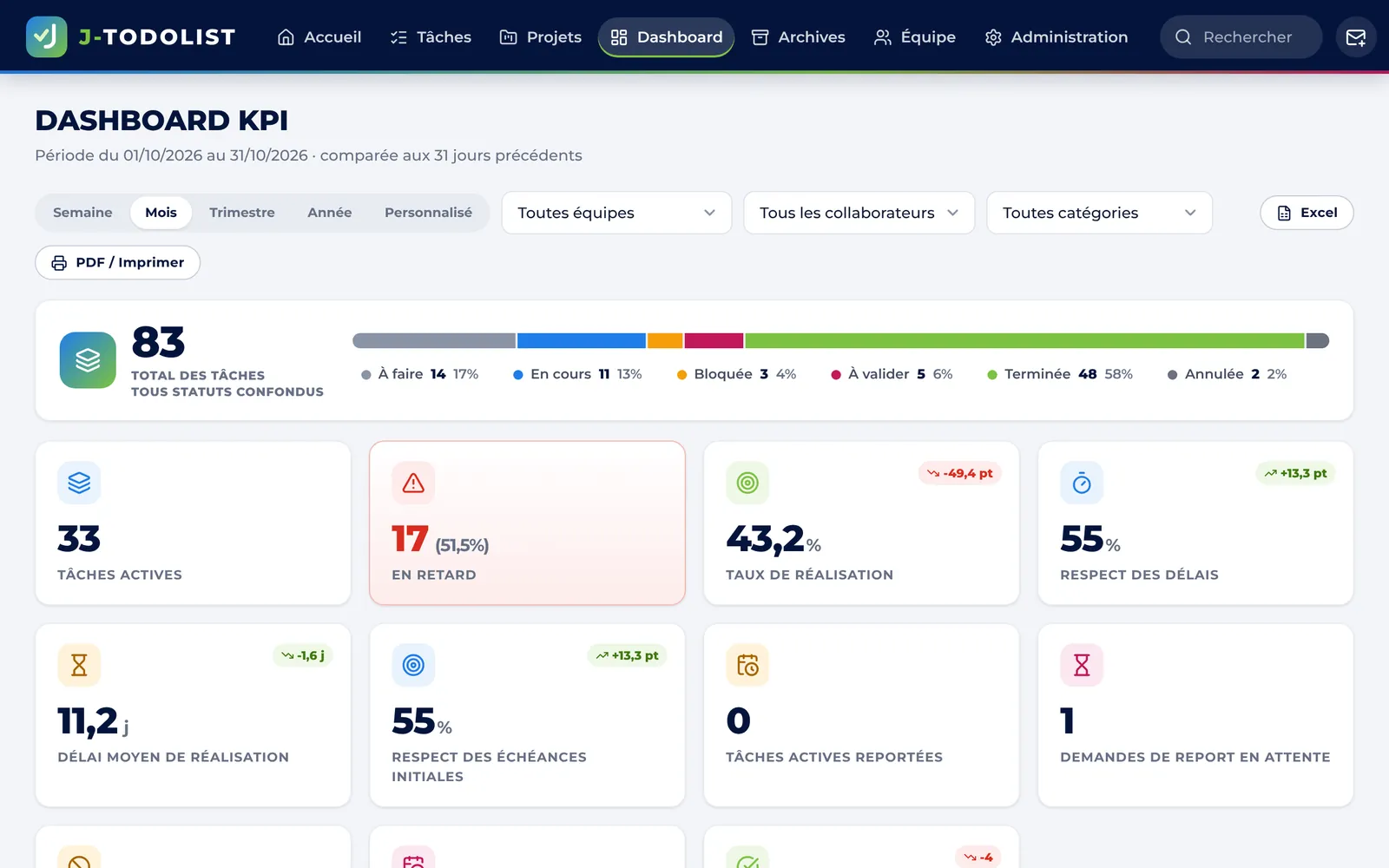Open the Toutes catégories dropdown
Image resolution: width=1389 pixels, height=868 pixels.
pyautogui.click(x=1099, y=213)
